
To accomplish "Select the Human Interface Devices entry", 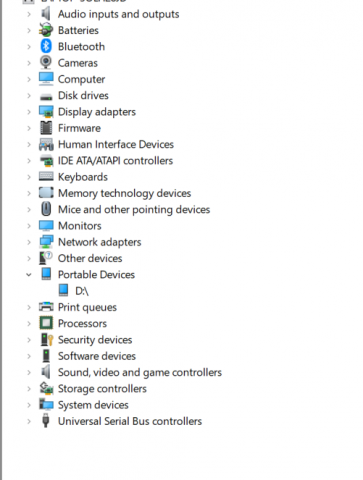I will coord(116,144).
